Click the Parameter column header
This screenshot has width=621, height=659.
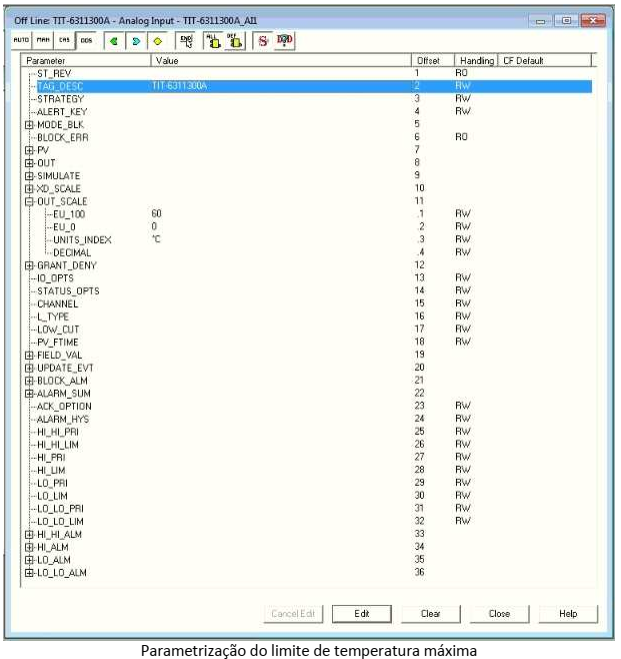86,61
